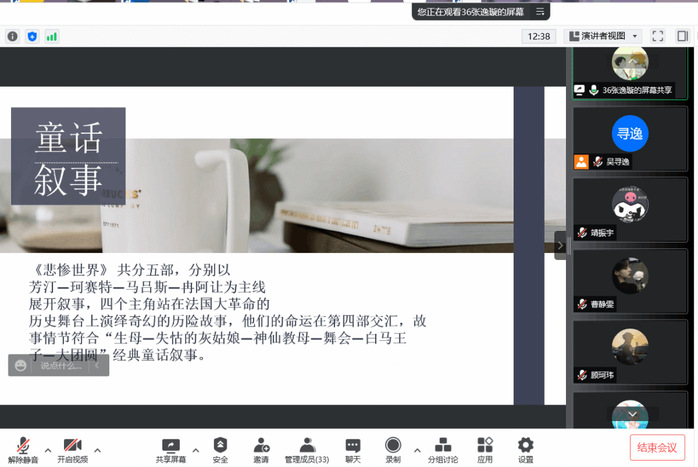Unmute the microphone (解除静音)
Screen dimensions: 698x467
pos(22,448)
